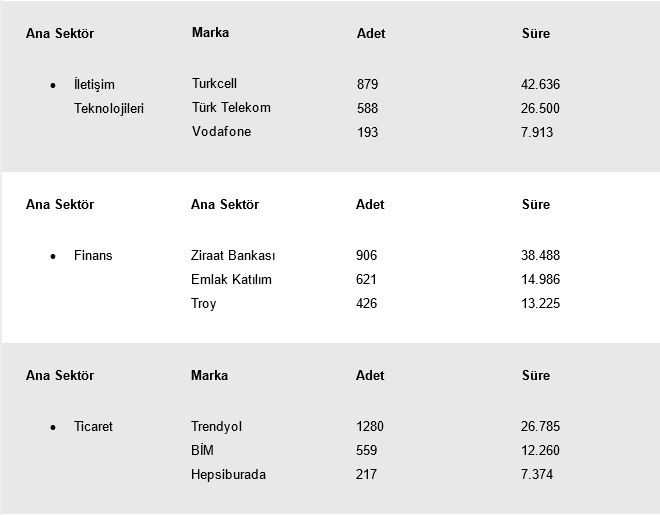Select Trendyol count value 1280
Screen dimensions: 660x515
click(370, 426)
